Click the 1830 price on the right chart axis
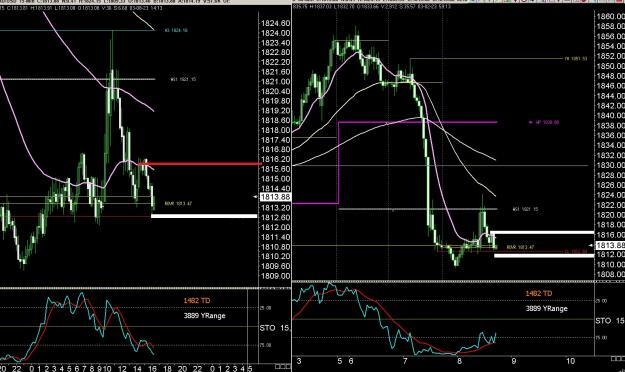This screenshot has width=625, height=372. tap(610, 165)
